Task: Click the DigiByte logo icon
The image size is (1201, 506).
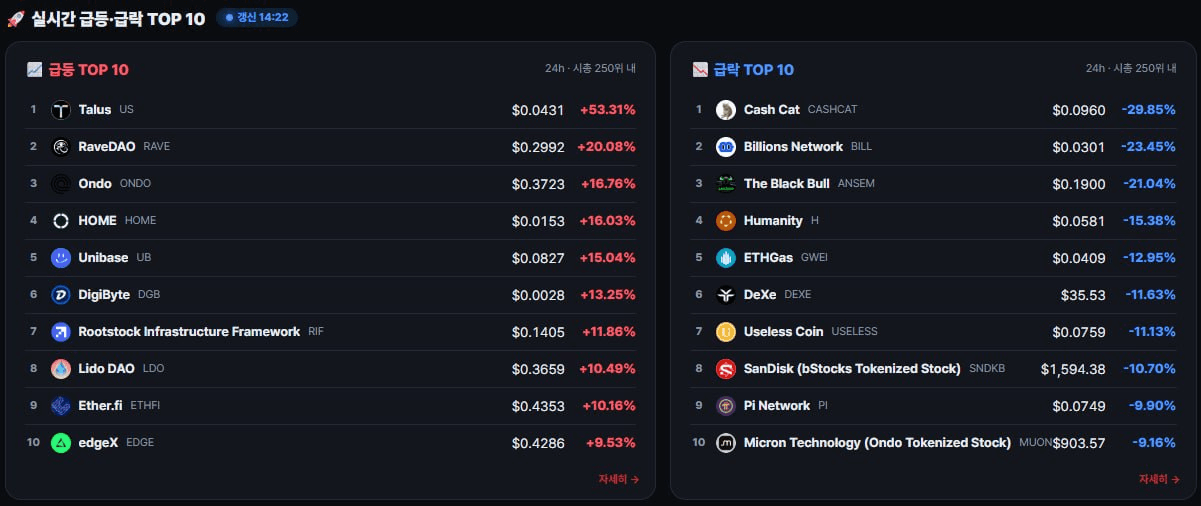Action: [61, 295]
